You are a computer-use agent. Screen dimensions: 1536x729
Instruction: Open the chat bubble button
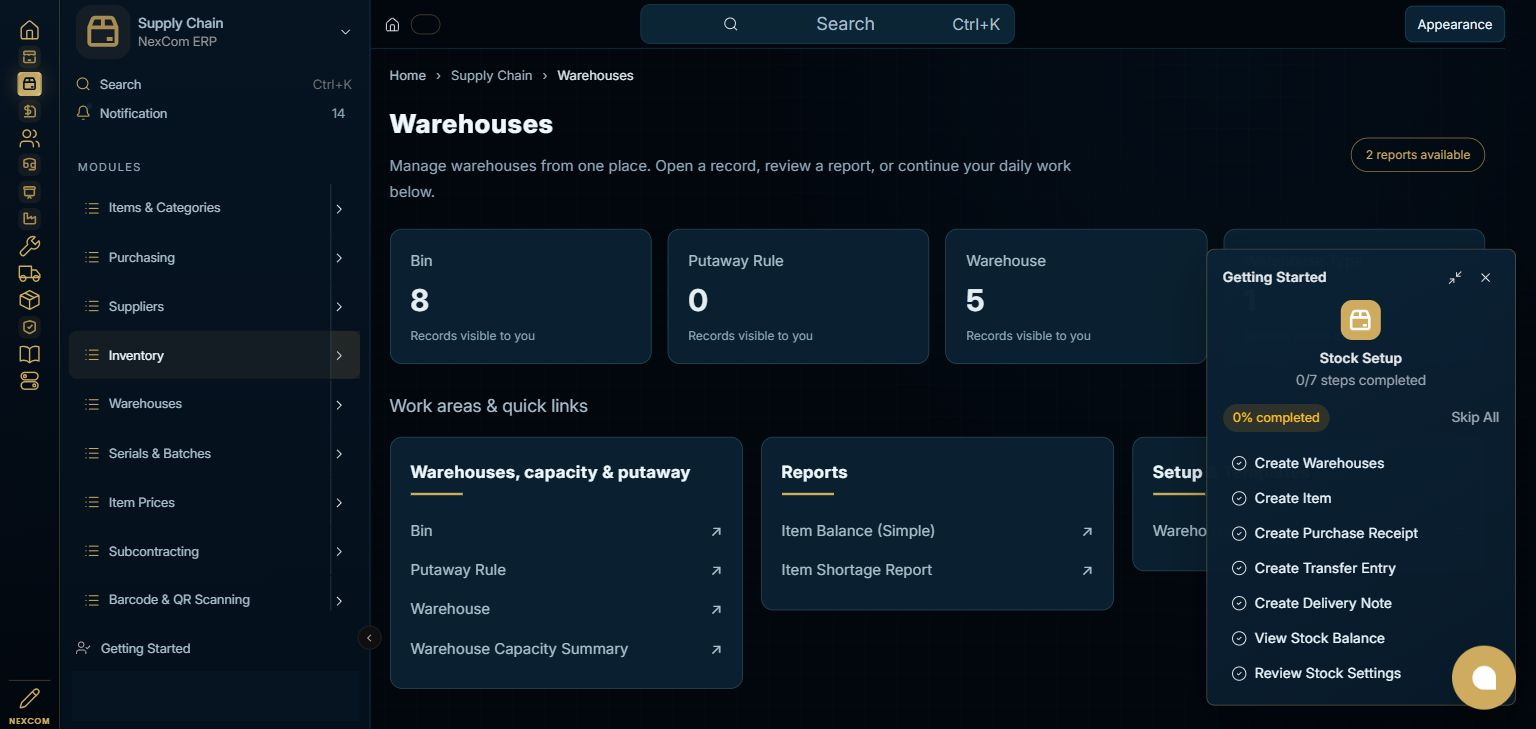[x=1484, y=678]
